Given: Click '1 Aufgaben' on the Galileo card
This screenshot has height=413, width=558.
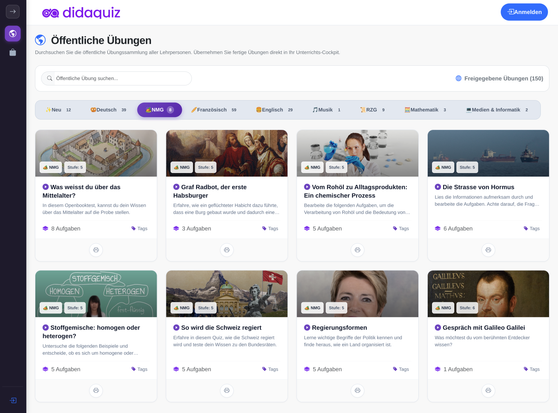Looking at the screenshot, I should 454,369.
